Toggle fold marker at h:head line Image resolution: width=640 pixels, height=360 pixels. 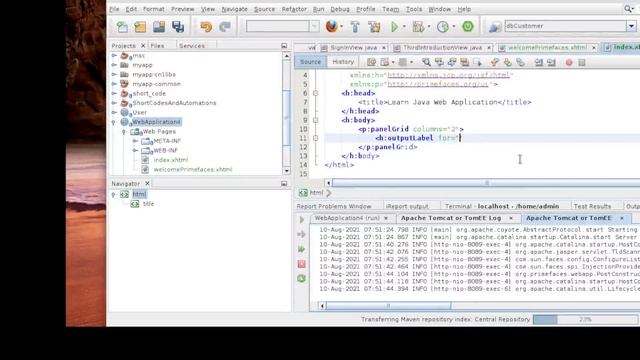(316, 93)
